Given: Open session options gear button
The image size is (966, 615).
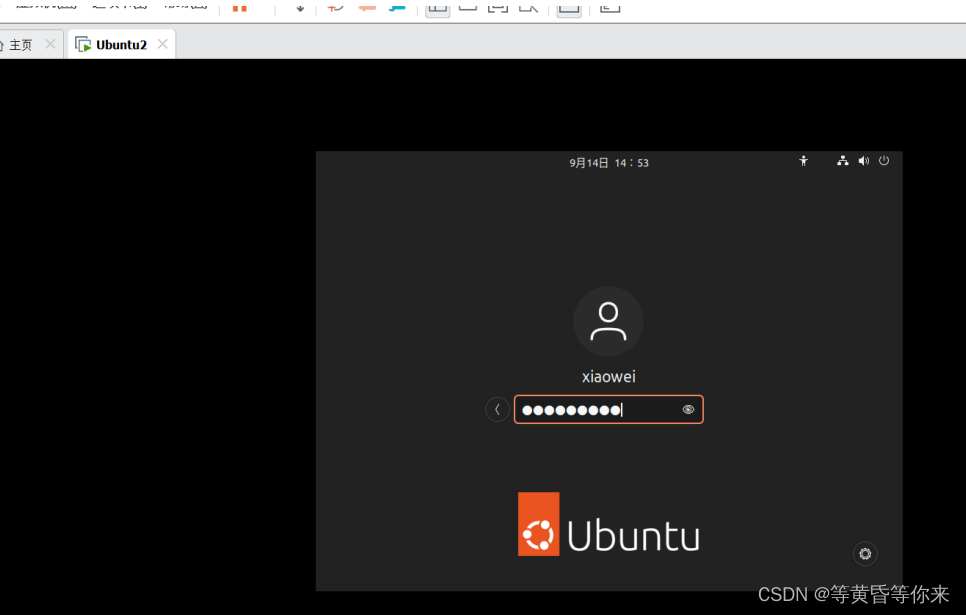Looking at the screenshot, I should pos(865,553).
